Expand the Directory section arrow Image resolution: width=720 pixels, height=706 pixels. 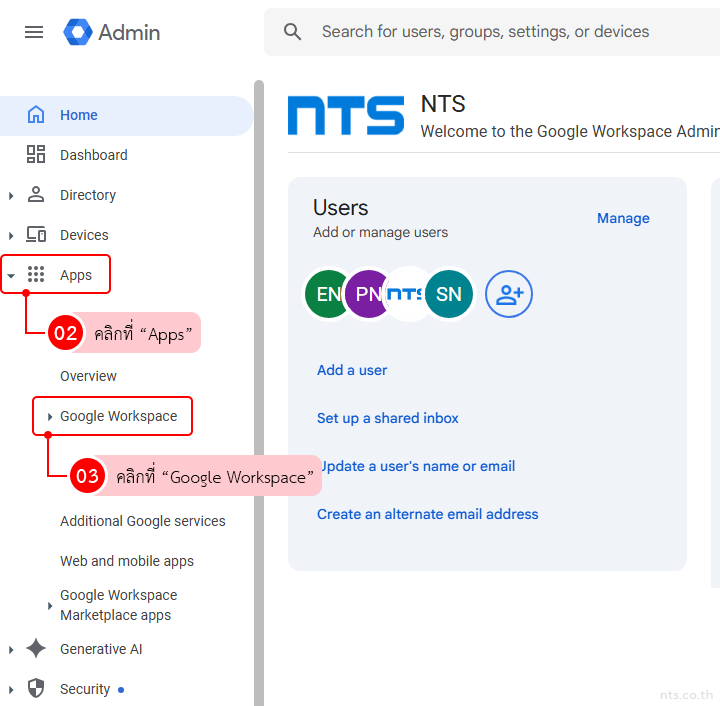click(x=11, y=196)
